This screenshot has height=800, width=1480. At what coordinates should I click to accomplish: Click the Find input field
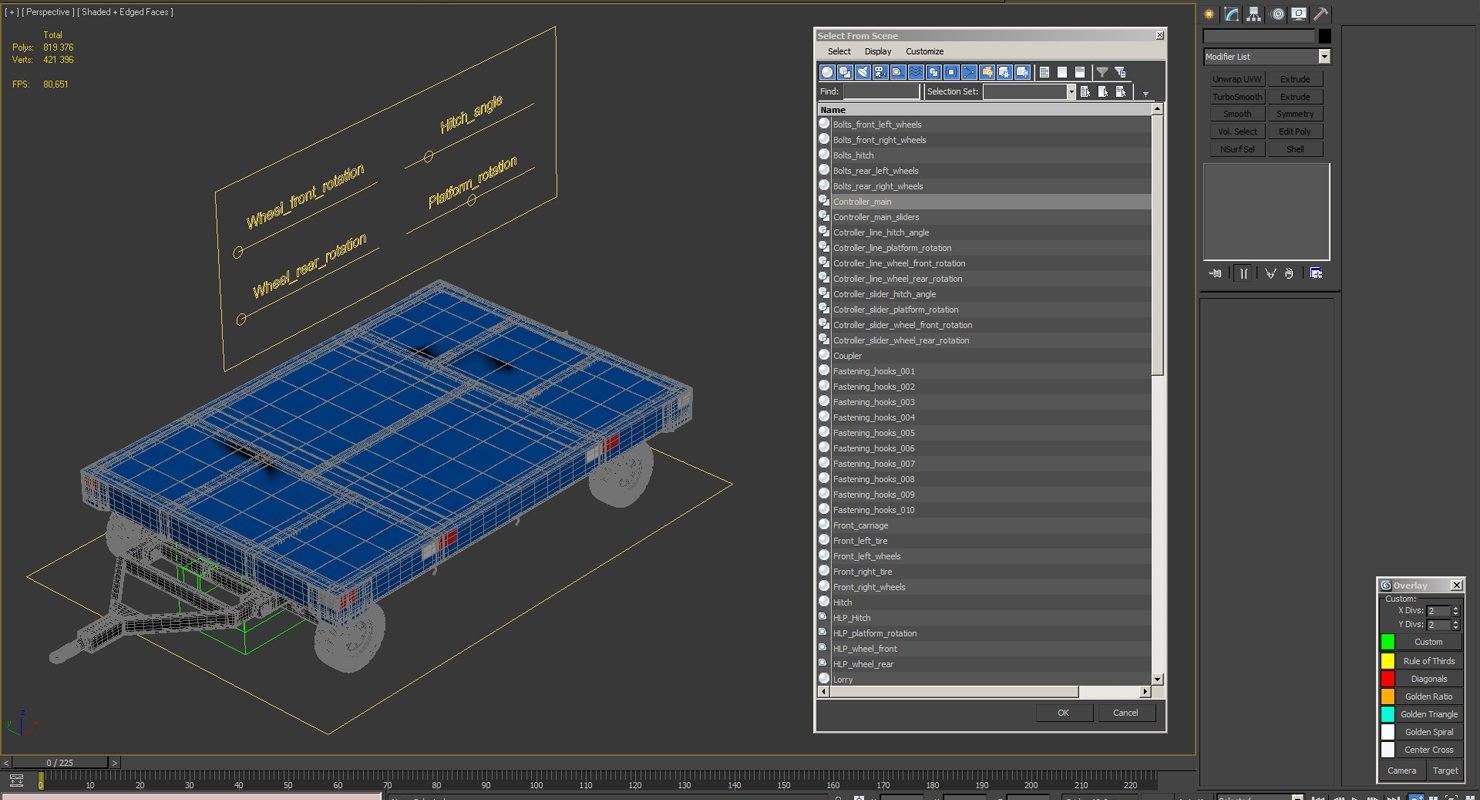(881, 92)
